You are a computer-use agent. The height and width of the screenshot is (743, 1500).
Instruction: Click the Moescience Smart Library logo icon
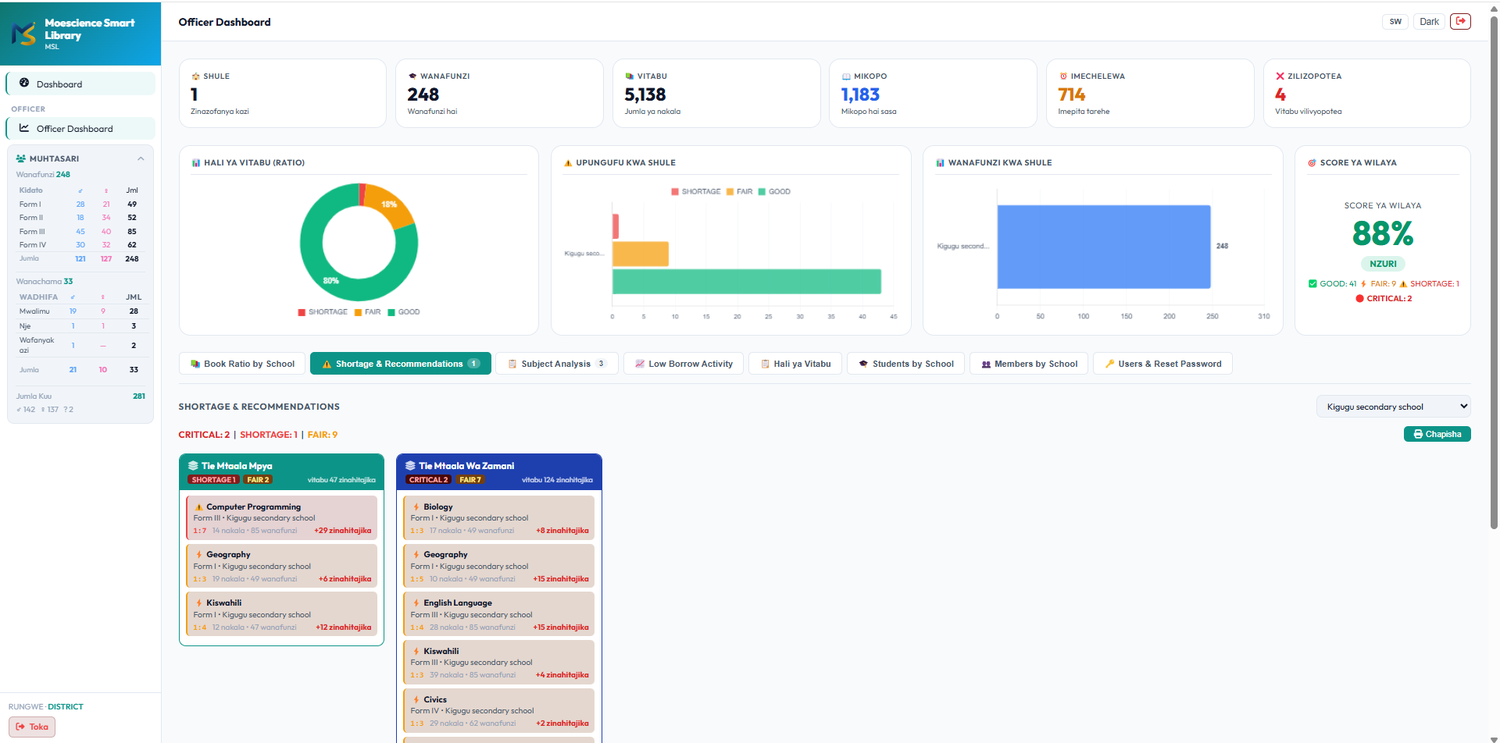24,34
